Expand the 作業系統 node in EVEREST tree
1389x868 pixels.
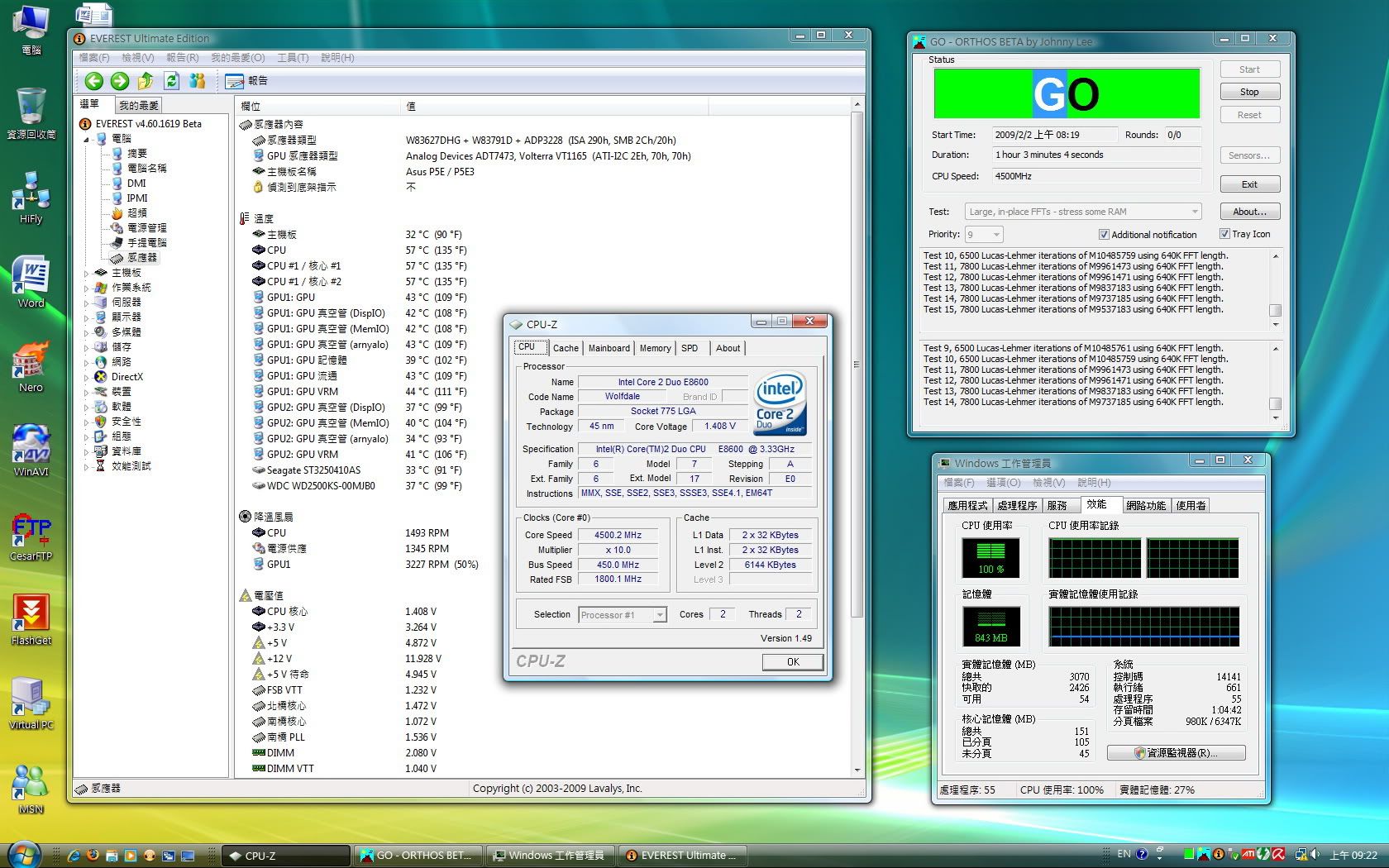click(x=86, y=288)
